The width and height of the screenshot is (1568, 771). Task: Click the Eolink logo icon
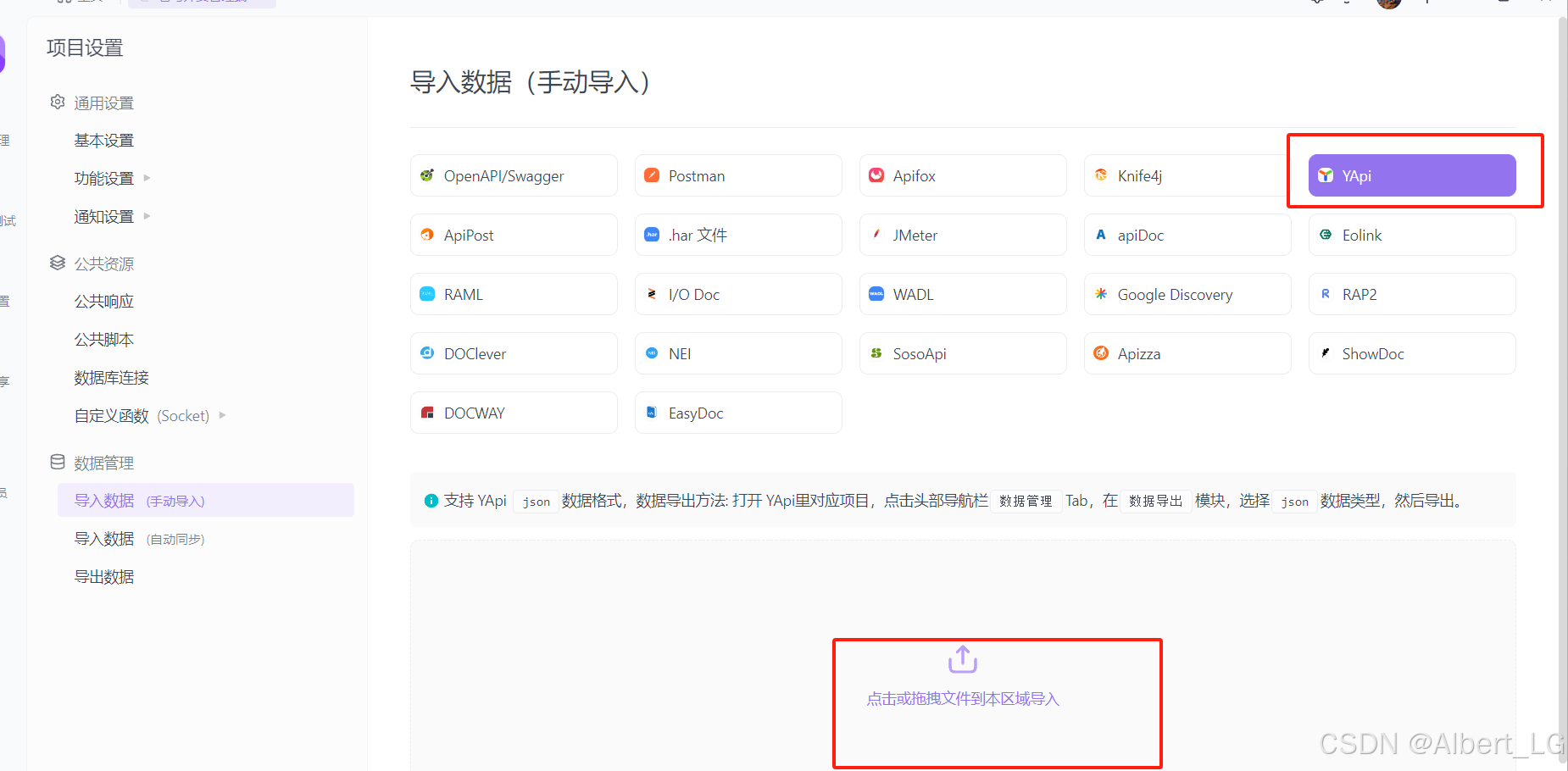point(1326,235)
